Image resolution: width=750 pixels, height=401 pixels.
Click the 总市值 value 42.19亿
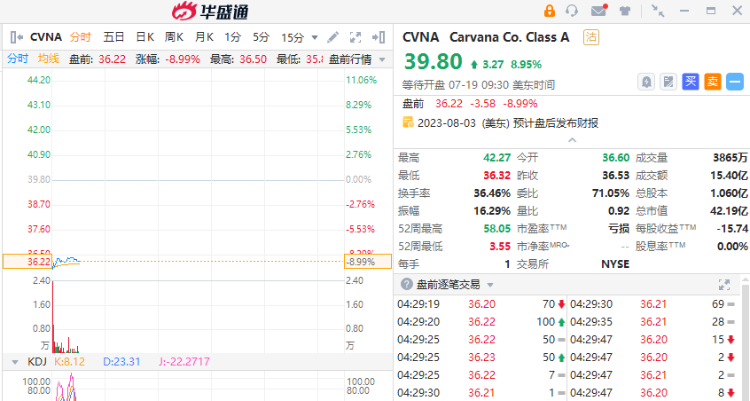(x=729, y=211)
